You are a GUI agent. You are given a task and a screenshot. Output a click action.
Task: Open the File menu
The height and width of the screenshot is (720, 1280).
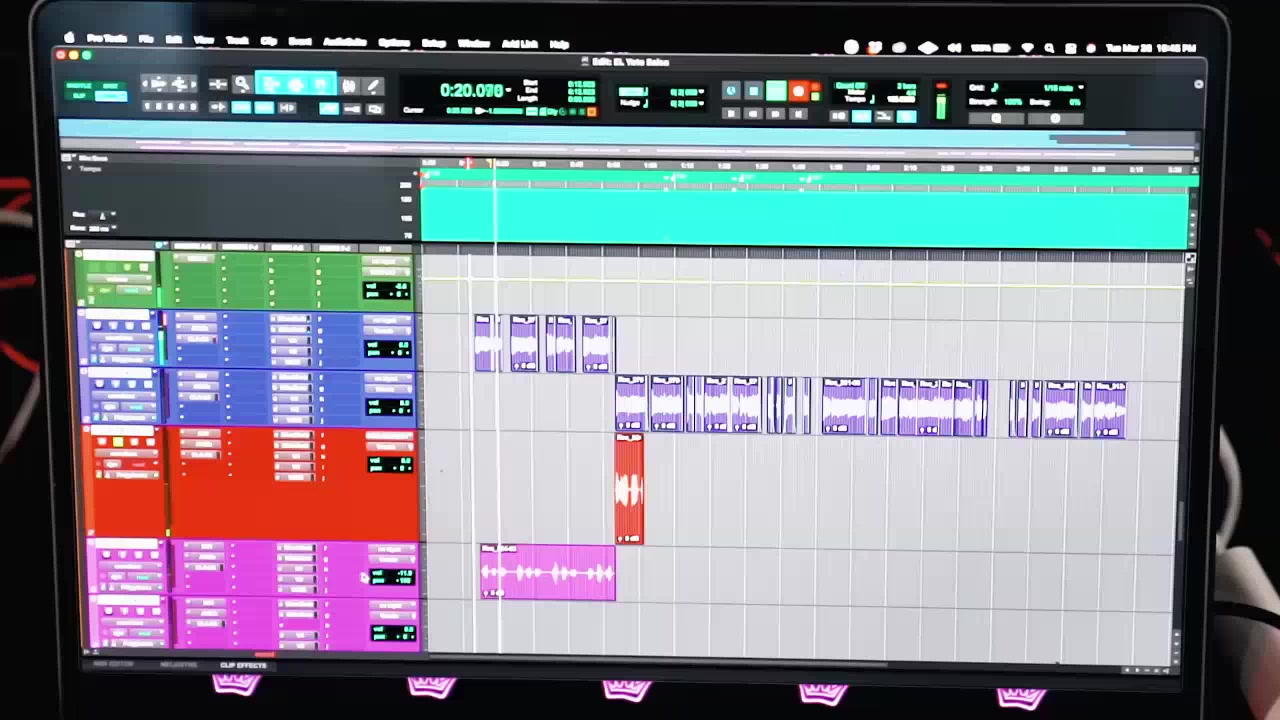point(146,40)
